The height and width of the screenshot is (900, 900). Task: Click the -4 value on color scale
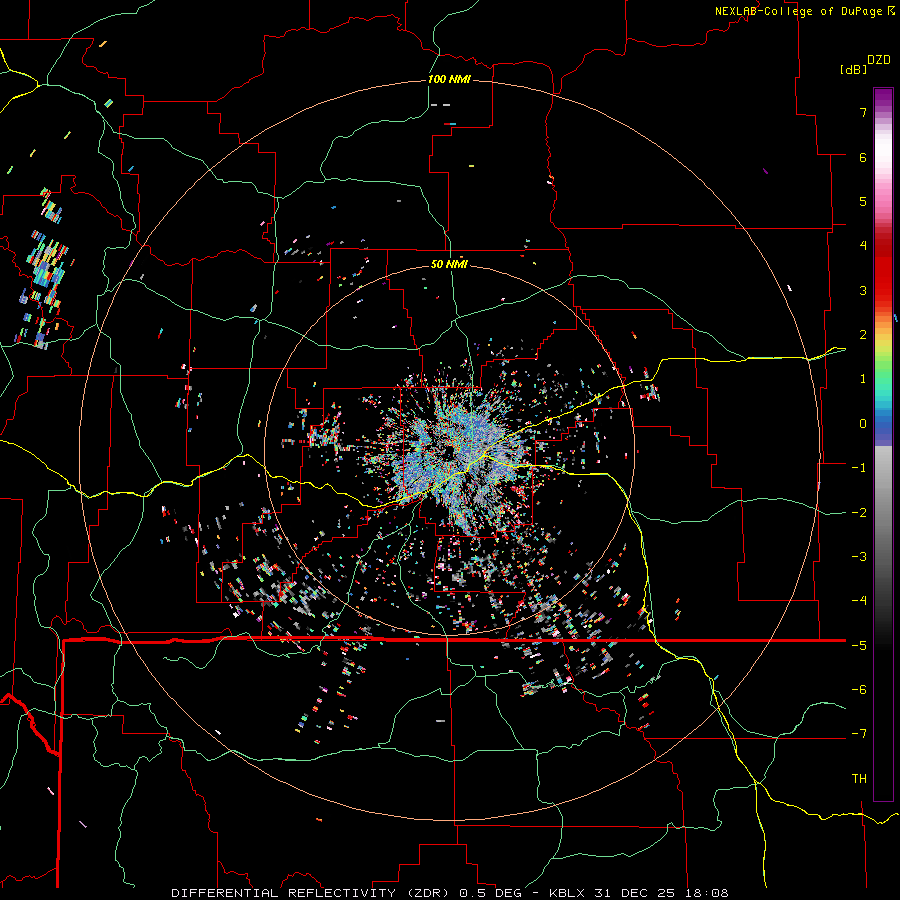coord(859,601)
